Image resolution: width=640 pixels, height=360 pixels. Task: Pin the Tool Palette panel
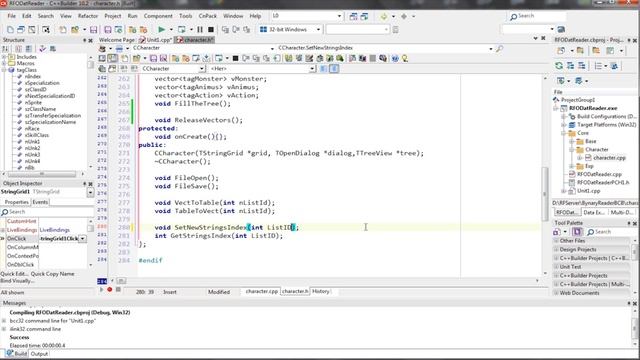point(629,223)
